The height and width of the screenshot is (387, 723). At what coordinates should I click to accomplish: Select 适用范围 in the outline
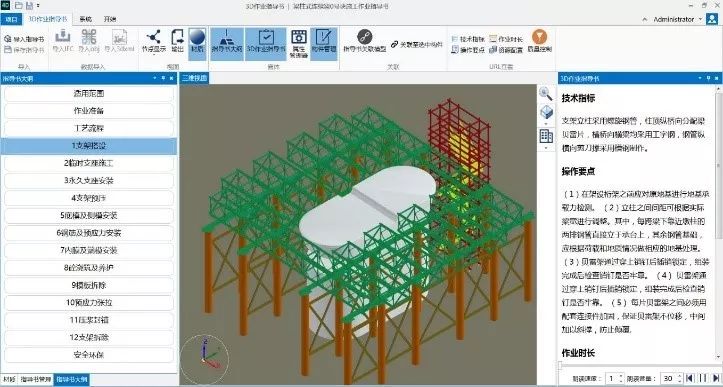pyautogui.click(x=89, y=93)
